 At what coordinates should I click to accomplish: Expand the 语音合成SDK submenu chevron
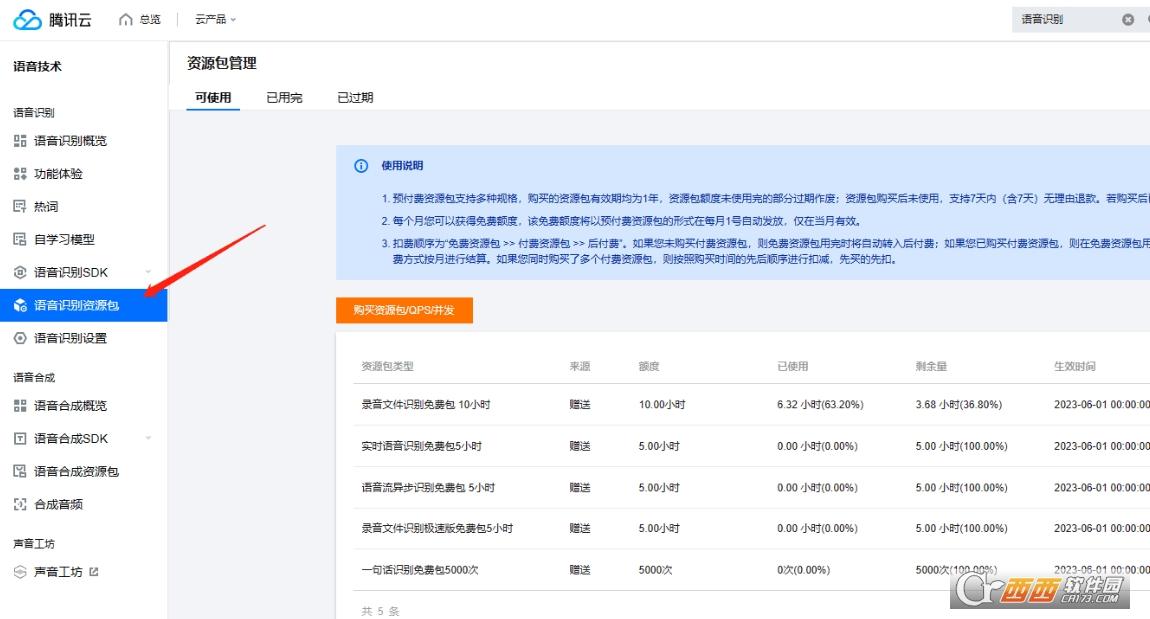pyautogui.click(x=148, y=439)
